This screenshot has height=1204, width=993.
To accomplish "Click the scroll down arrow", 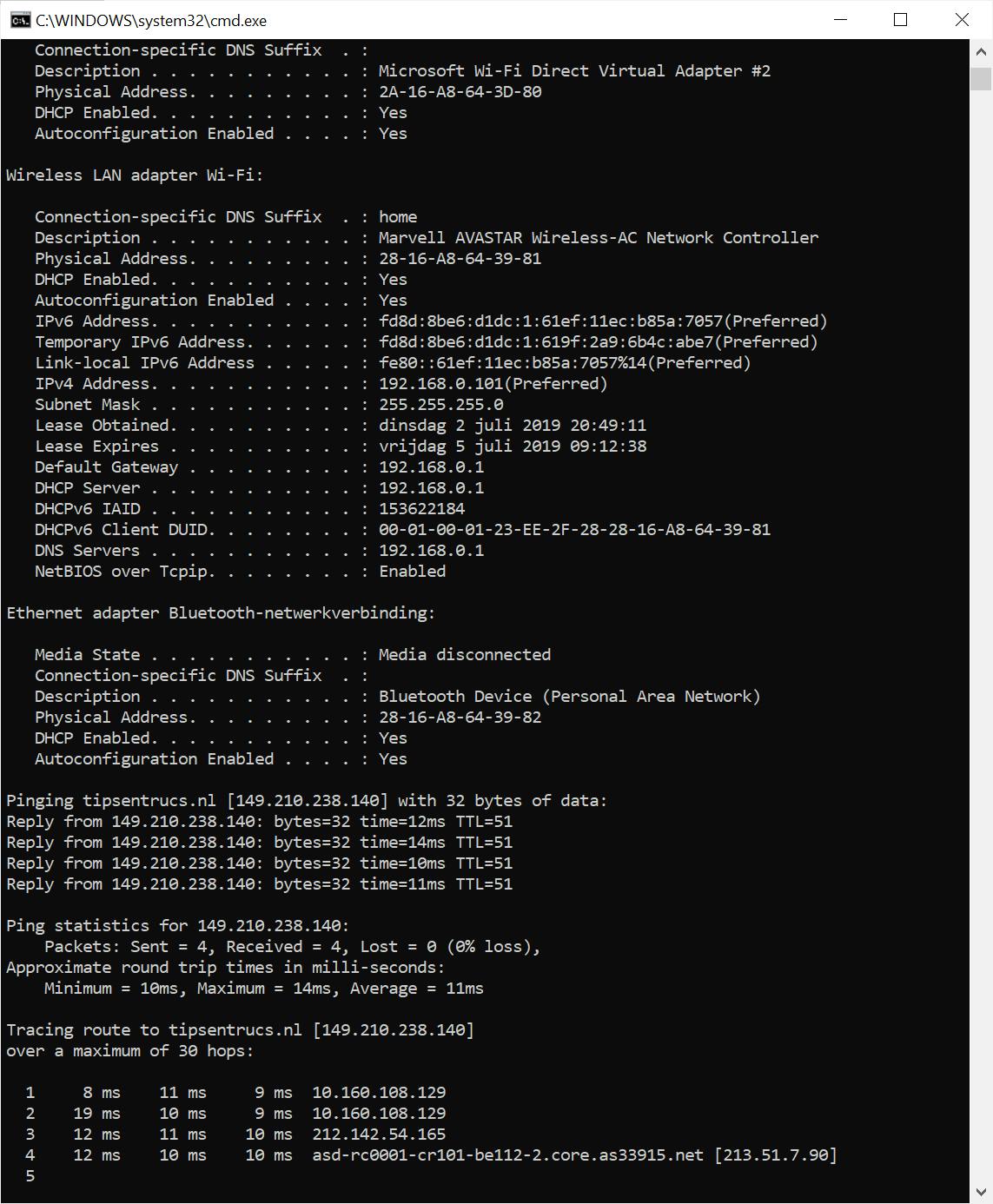I will [x=981, y=1192].
